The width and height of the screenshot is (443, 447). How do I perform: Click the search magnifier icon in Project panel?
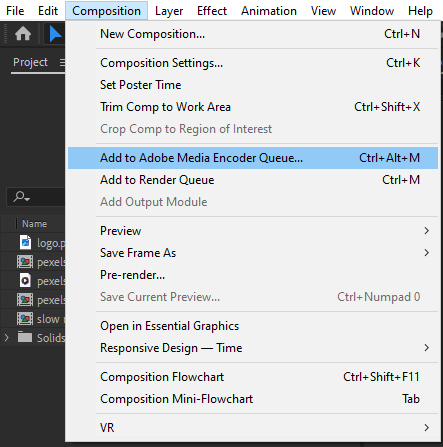tap(21, 197)
